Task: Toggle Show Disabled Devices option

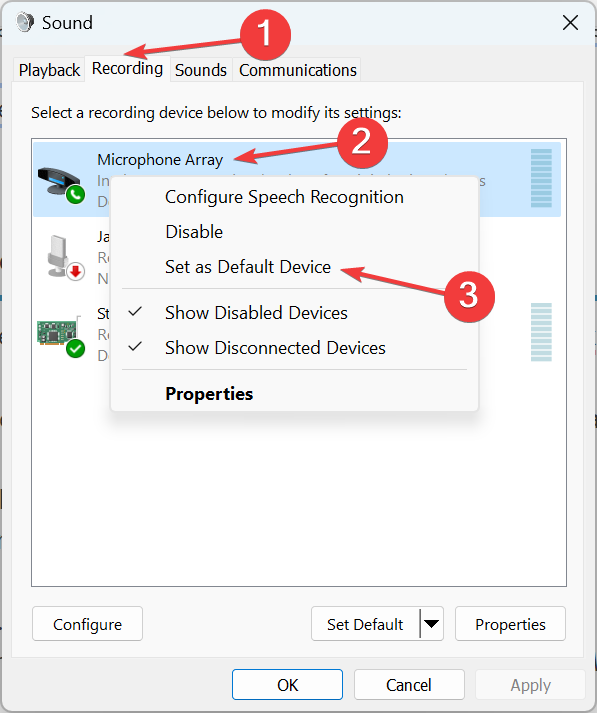Action: (x=256, y=313)
